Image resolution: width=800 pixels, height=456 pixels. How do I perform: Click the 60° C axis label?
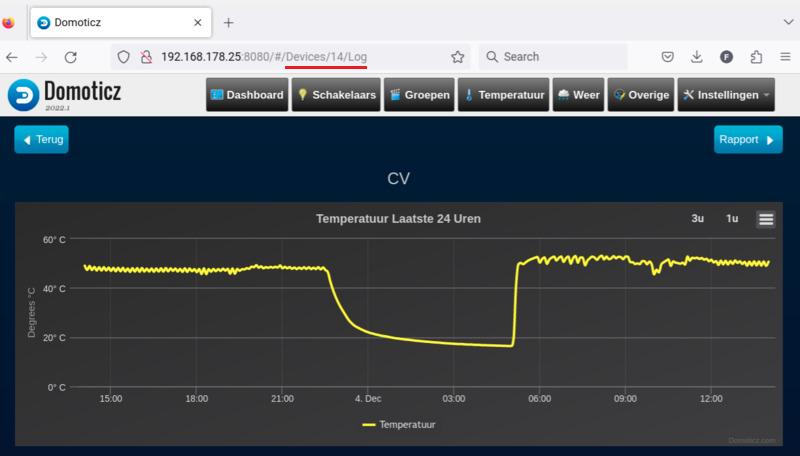54,239
